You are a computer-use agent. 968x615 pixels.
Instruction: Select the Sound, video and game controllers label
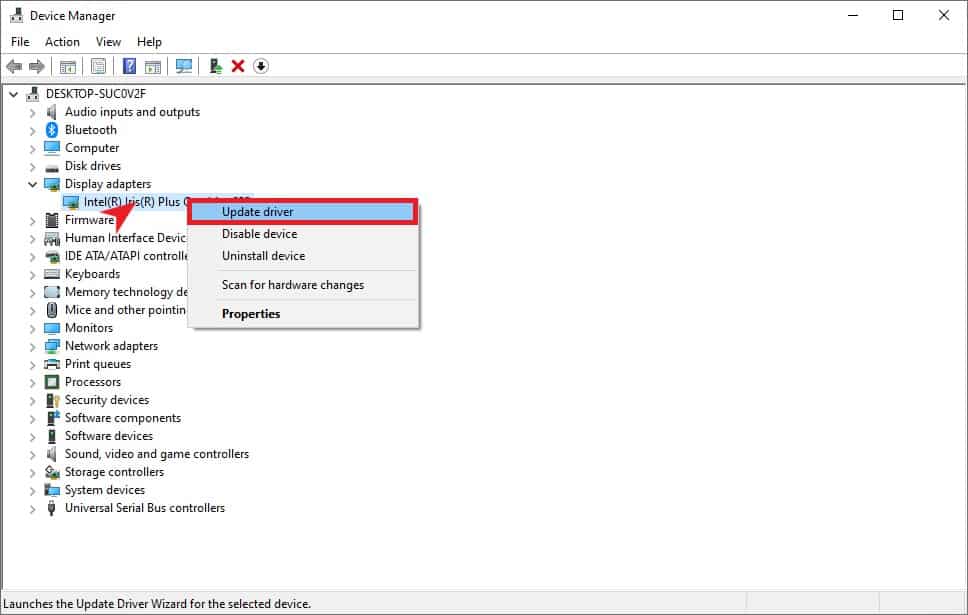coord(157,454)
